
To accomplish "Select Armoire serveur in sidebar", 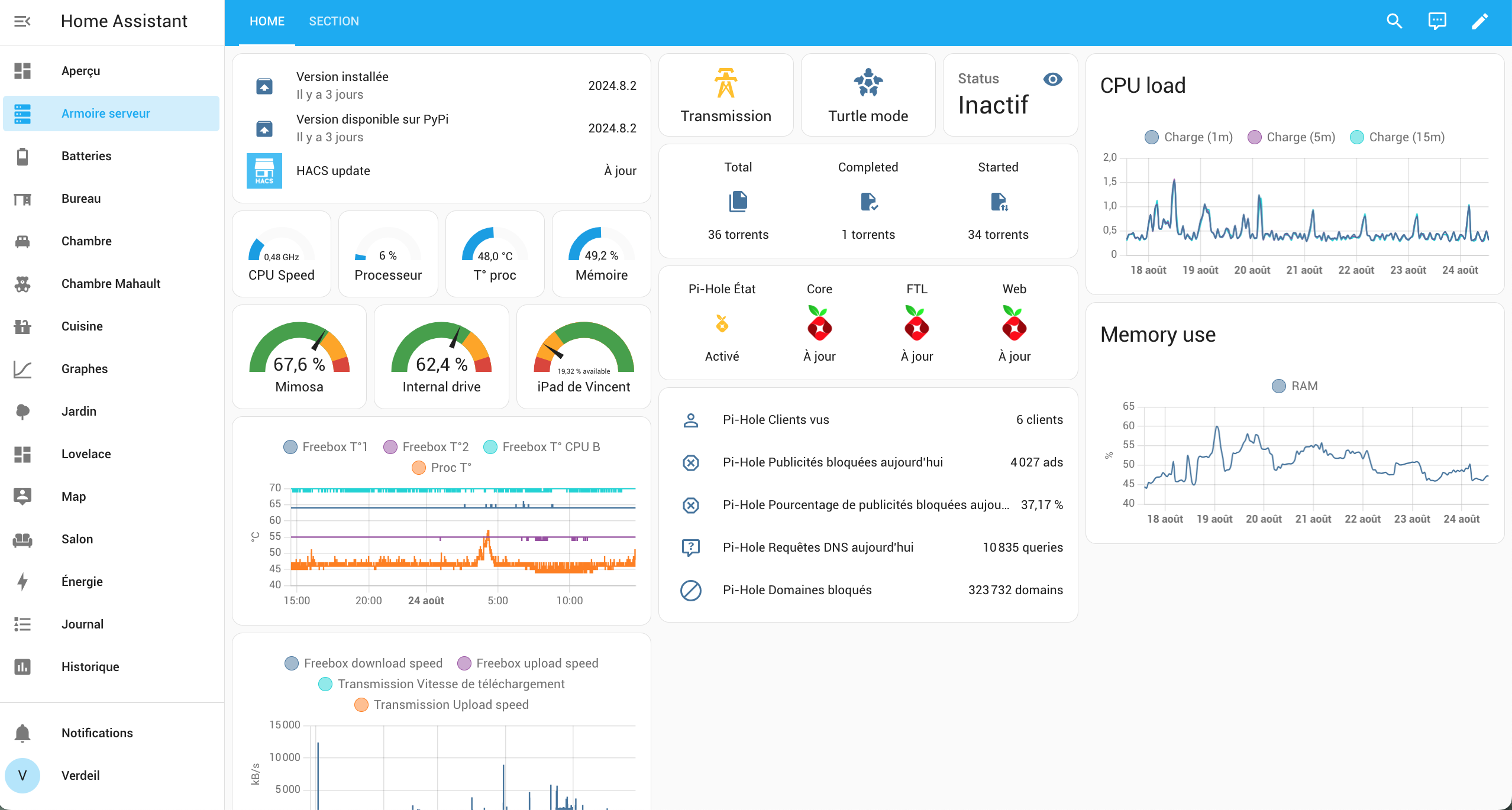I will 111,114.
